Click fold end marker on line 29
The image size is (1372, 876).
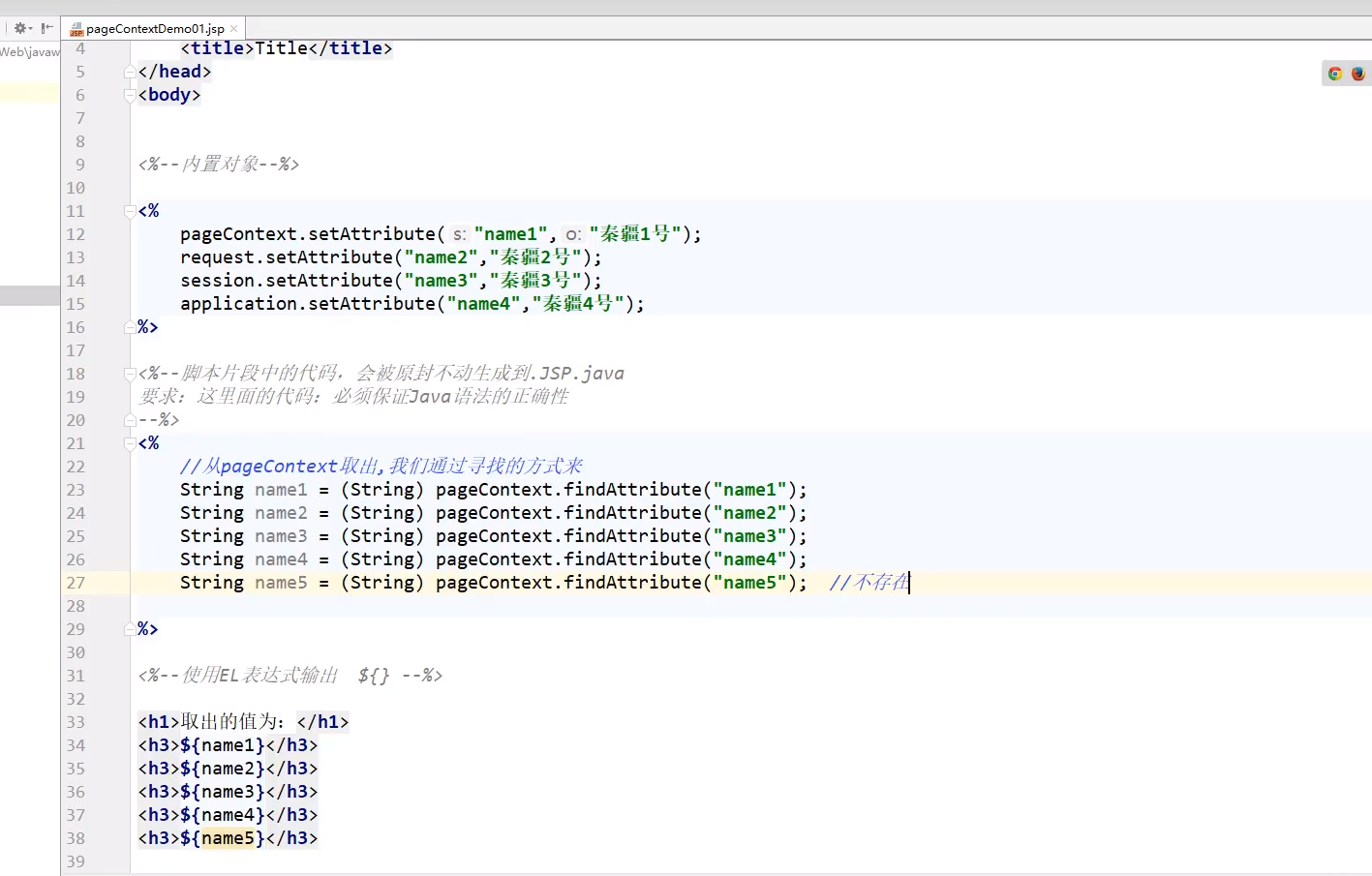point(130,629)
